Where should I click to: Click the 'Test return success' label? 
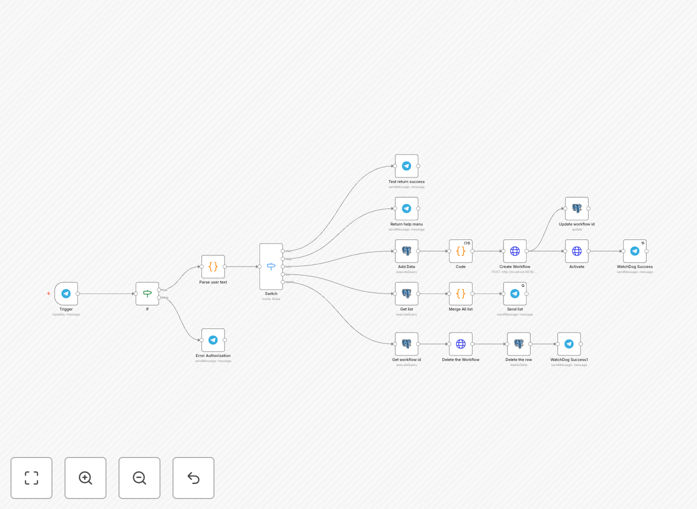click(406, 181)
